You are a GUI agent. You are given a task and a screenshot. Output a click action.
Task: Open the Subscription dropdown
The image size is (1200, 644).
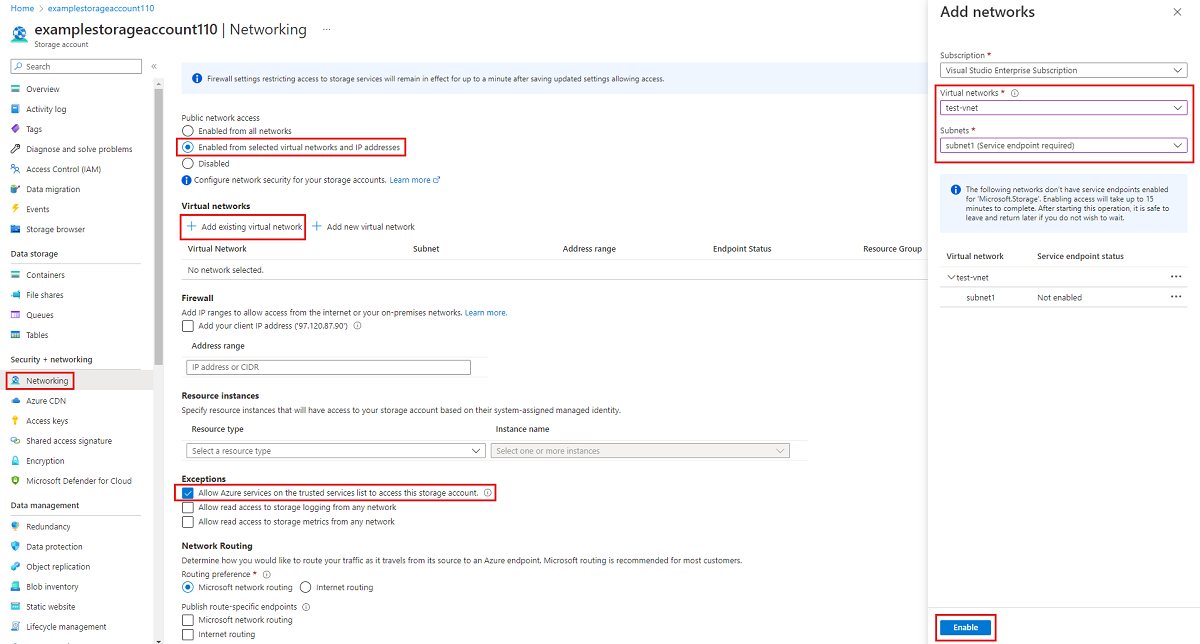tap(1064, 71)
